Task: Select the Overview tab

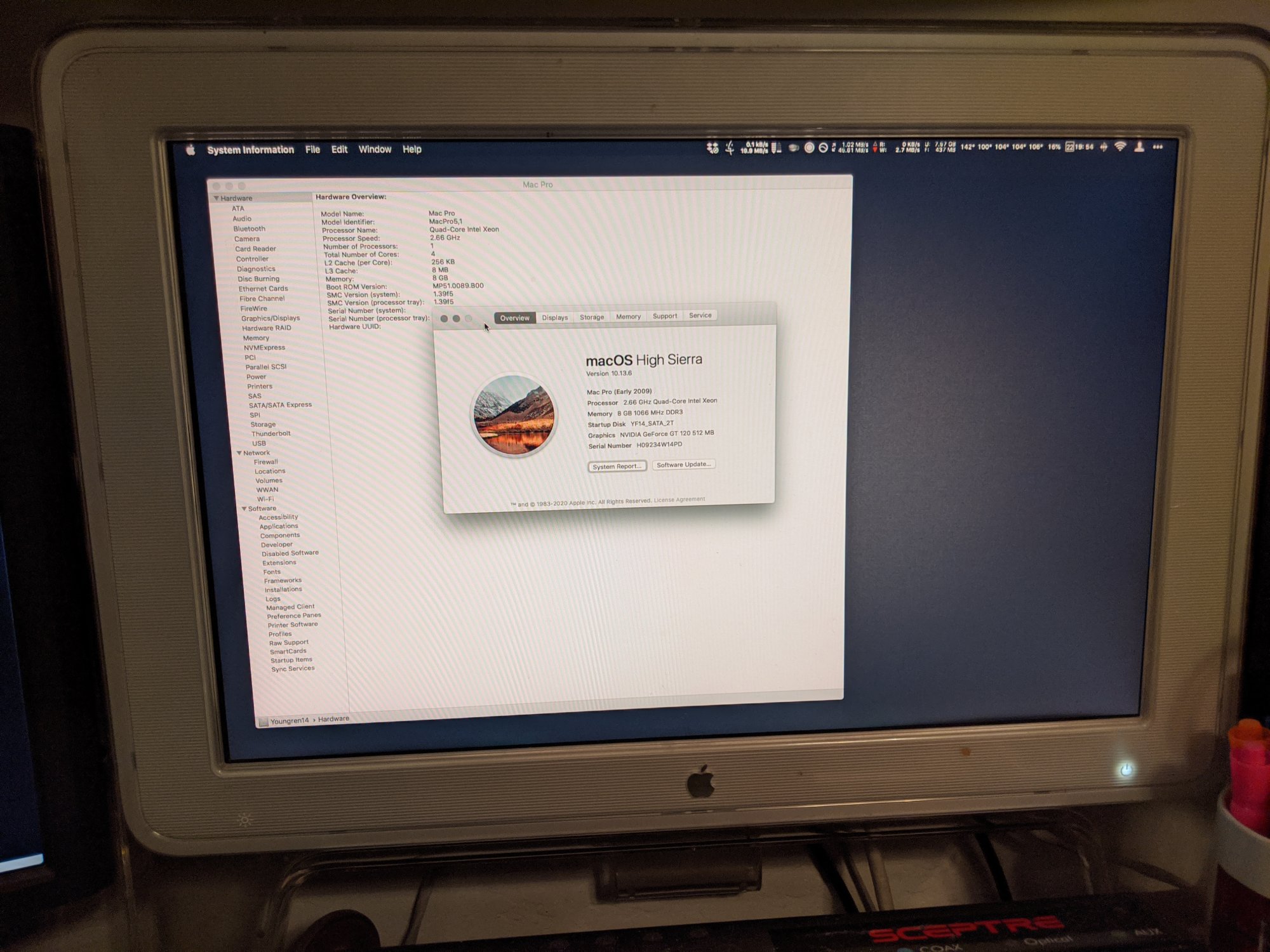Action: pyautogui.click(x=514, y=318)
